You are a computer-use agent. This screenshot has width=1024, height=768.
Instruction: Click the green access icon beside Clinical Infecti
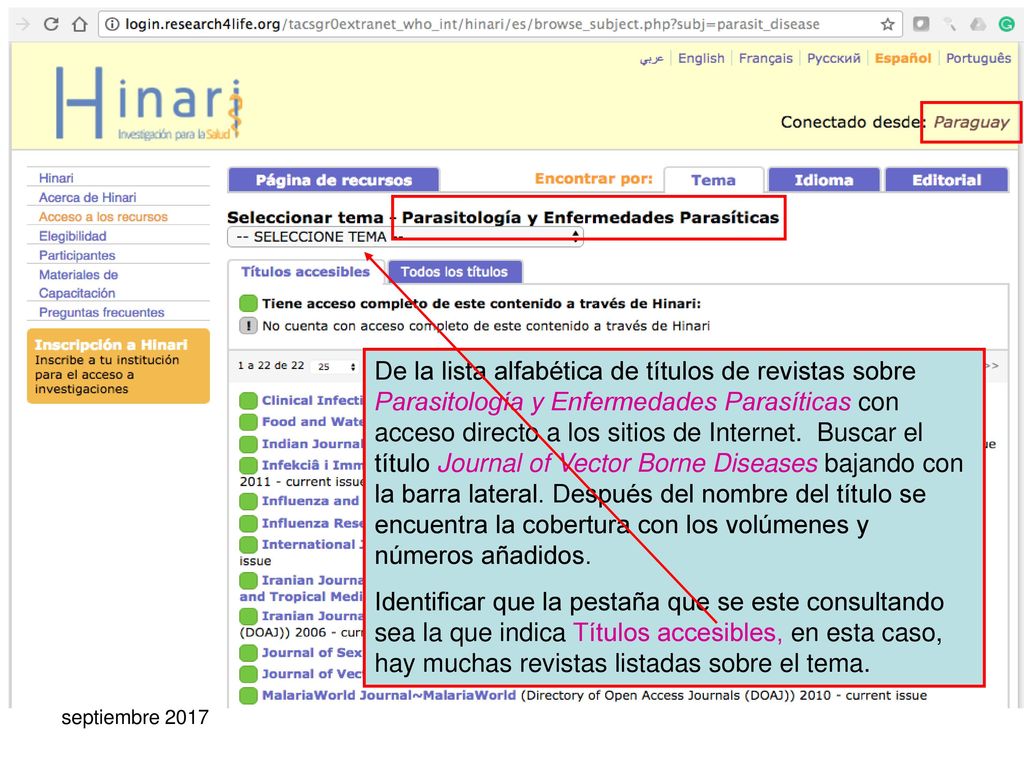248,401
